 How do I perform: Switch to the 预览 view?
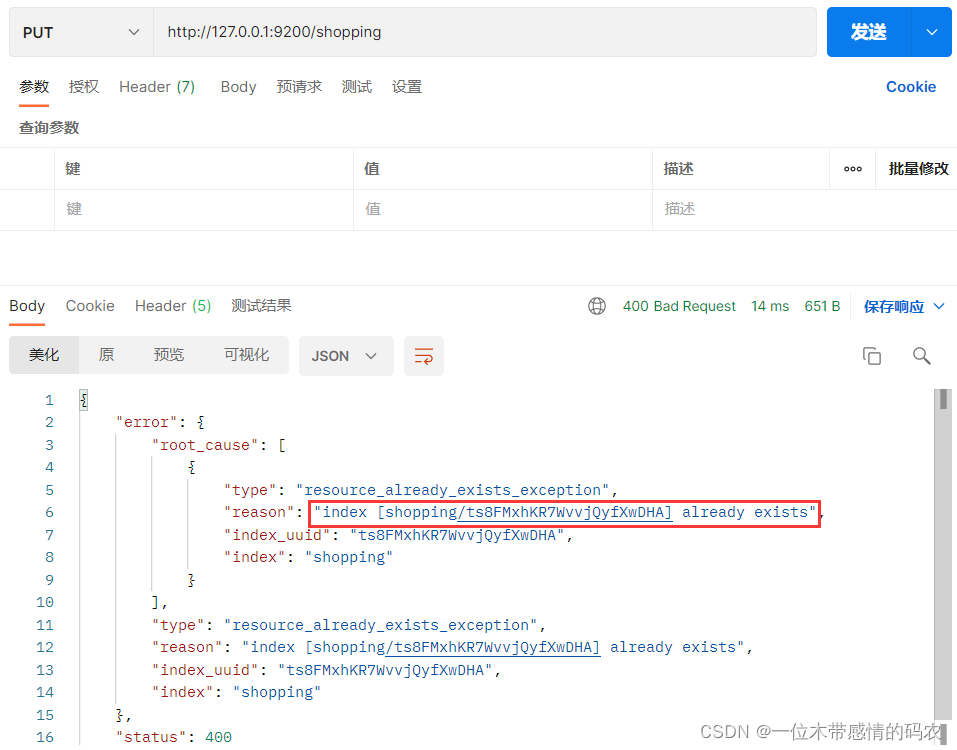tap(168, 356)
